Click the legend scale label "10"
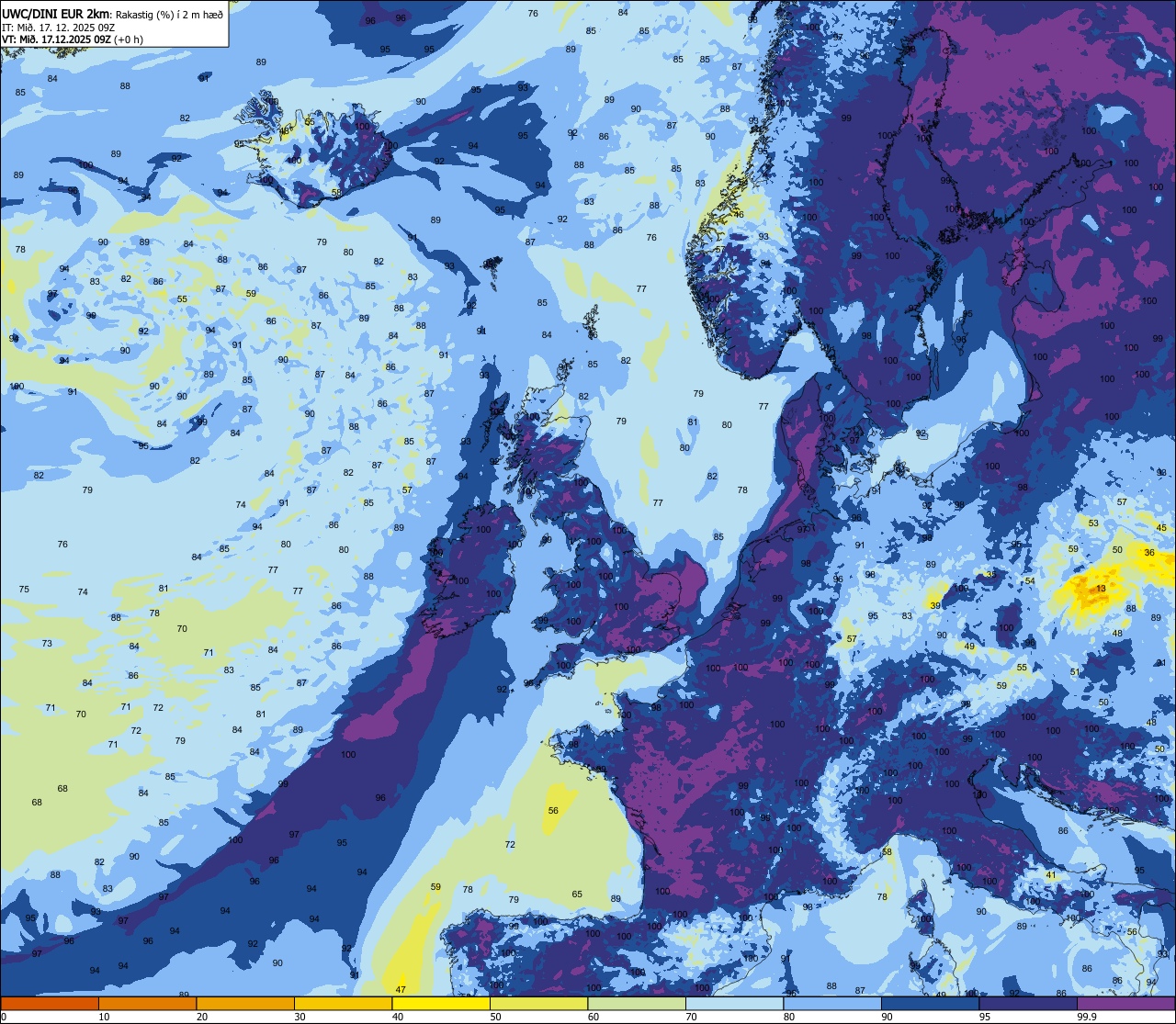The image size is (1176, 1024). pyautogui.click(x=104, y=1017)
